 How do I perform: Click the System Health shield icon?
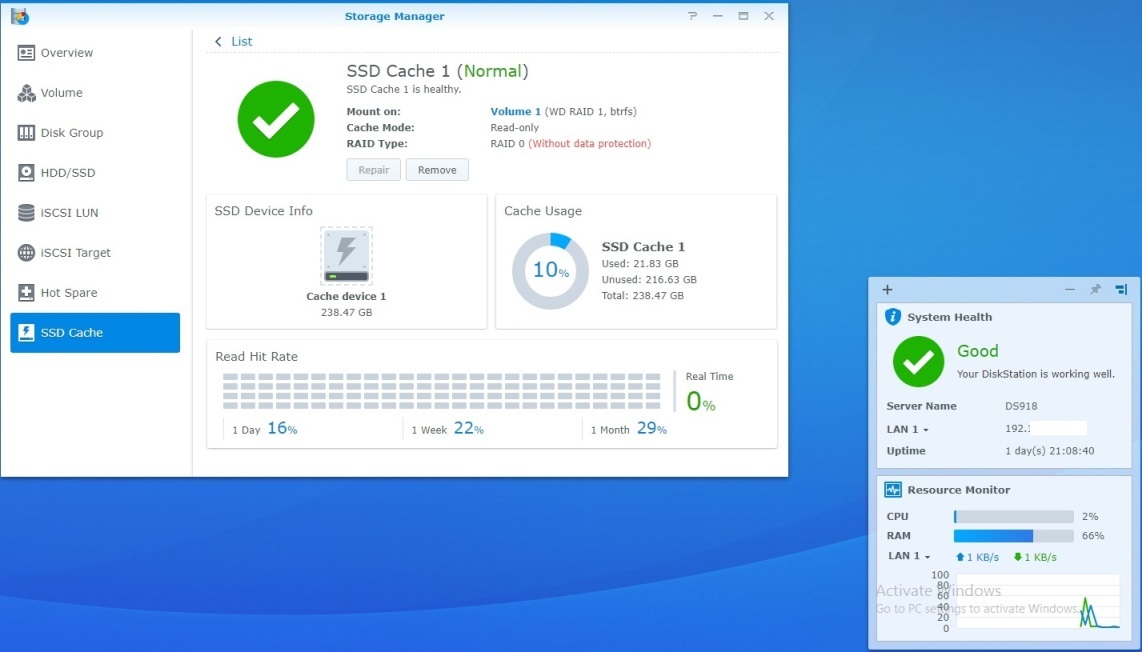[892, 317]
